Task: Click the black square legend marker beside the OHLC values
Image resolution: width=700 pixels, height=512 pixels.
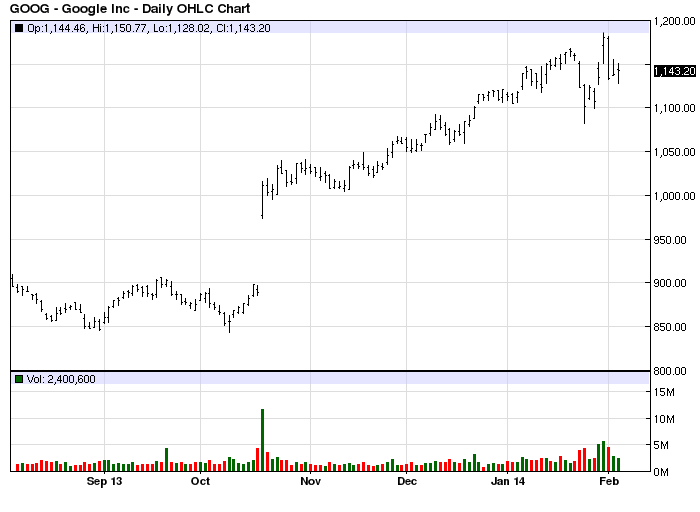Action: click(x=19, y=28)
